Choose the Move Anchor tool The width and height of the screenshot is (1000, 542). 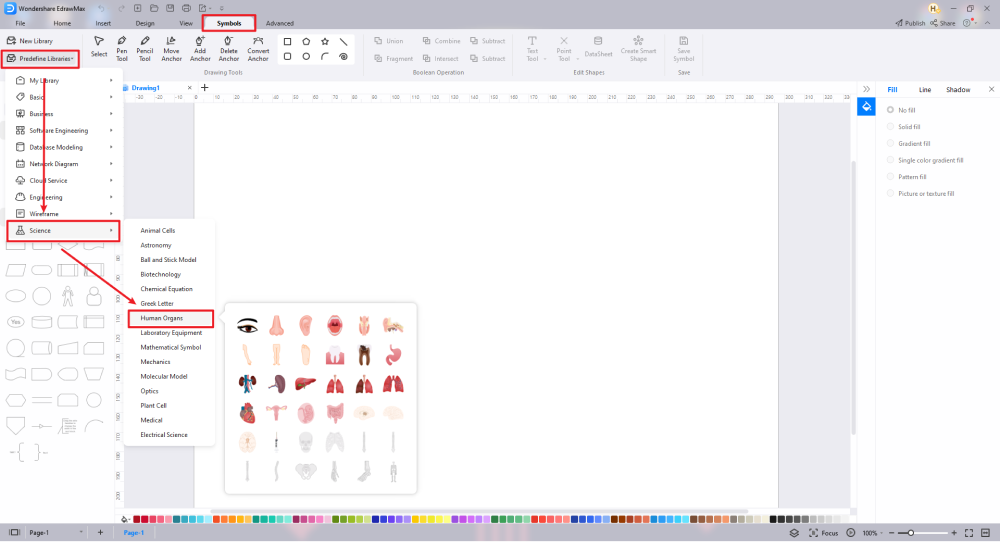171,48
